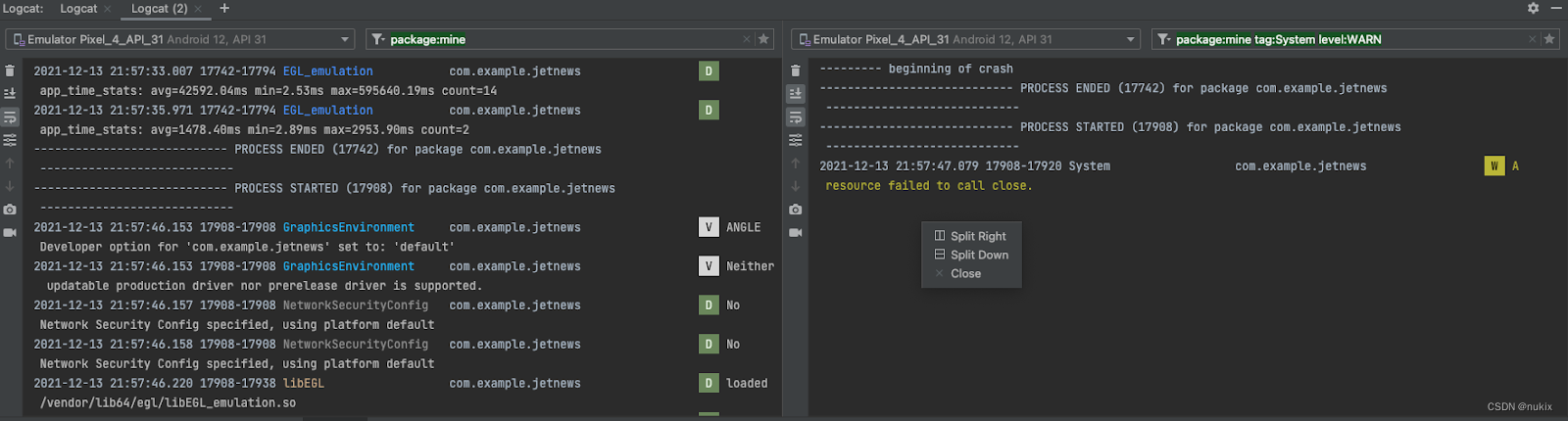
Task: Close the first Logcat tab
Action: (x=108, y=9)
